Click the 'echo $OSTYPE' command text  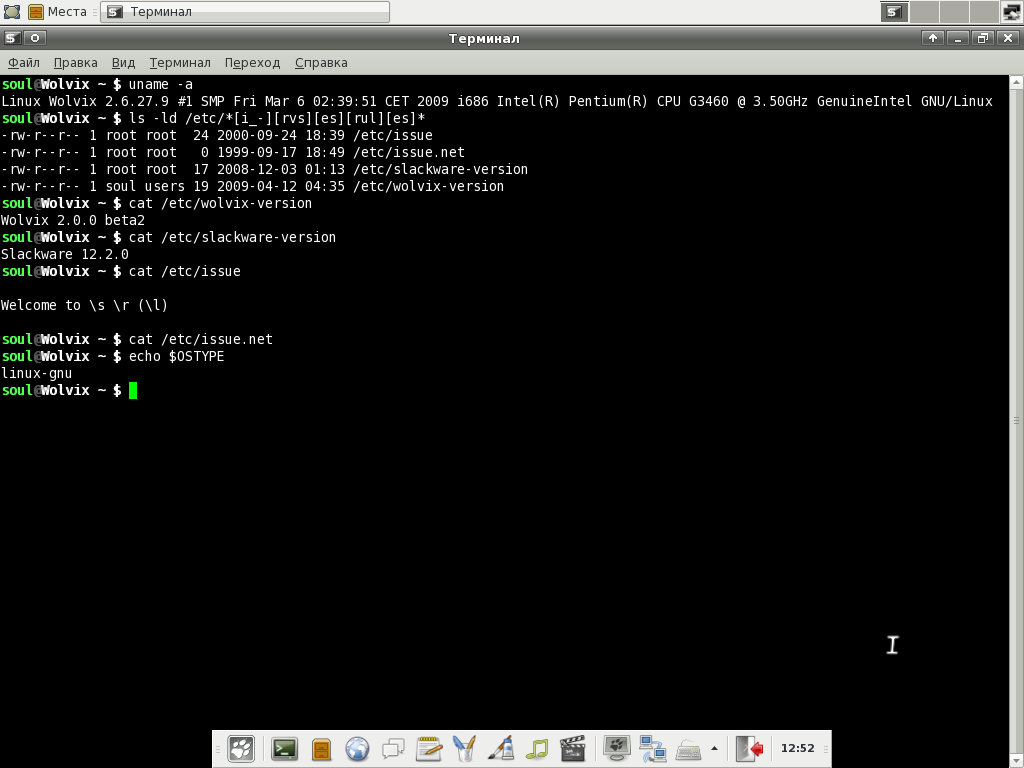pyautogui.click(x=176, y=356)
